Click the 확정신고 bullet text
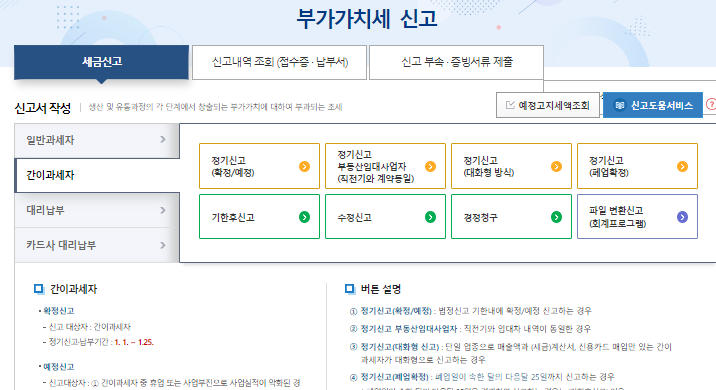The width and height of the screenshot is (716, 390). click(x=58, y=311)
